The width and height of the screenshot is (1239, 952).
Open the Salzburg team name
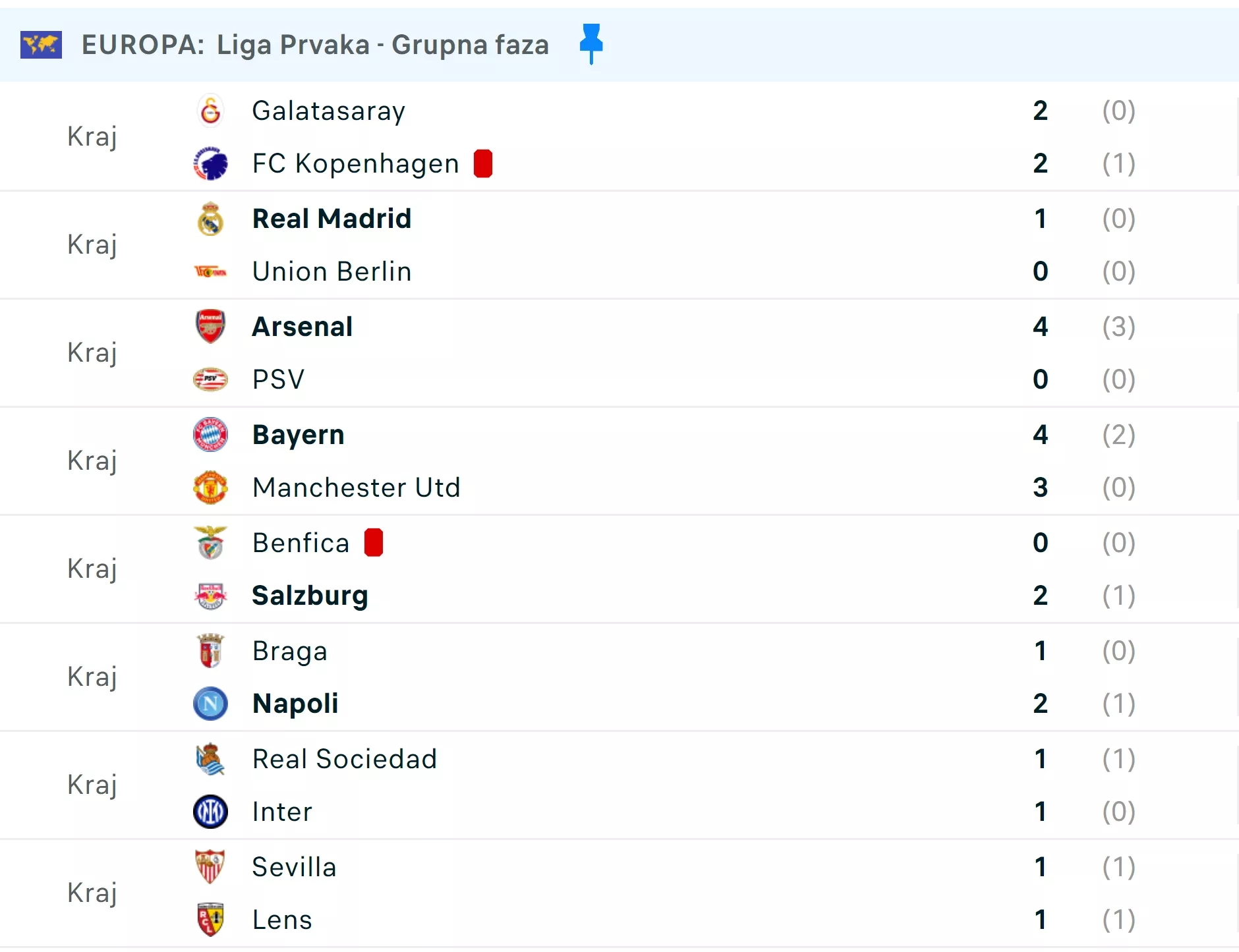tap(310, 596)
